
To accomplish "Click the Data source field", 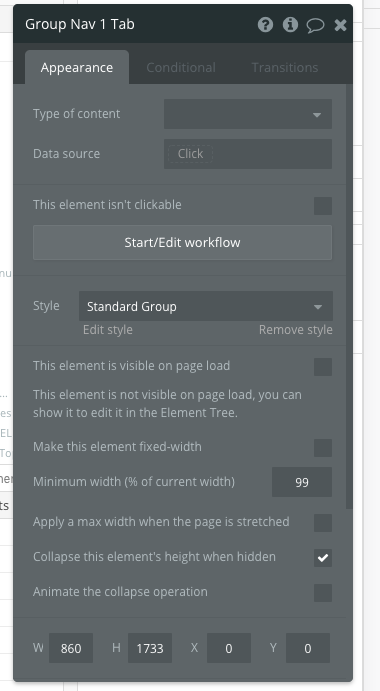I will pyautogui.click(x=248, y=154).
